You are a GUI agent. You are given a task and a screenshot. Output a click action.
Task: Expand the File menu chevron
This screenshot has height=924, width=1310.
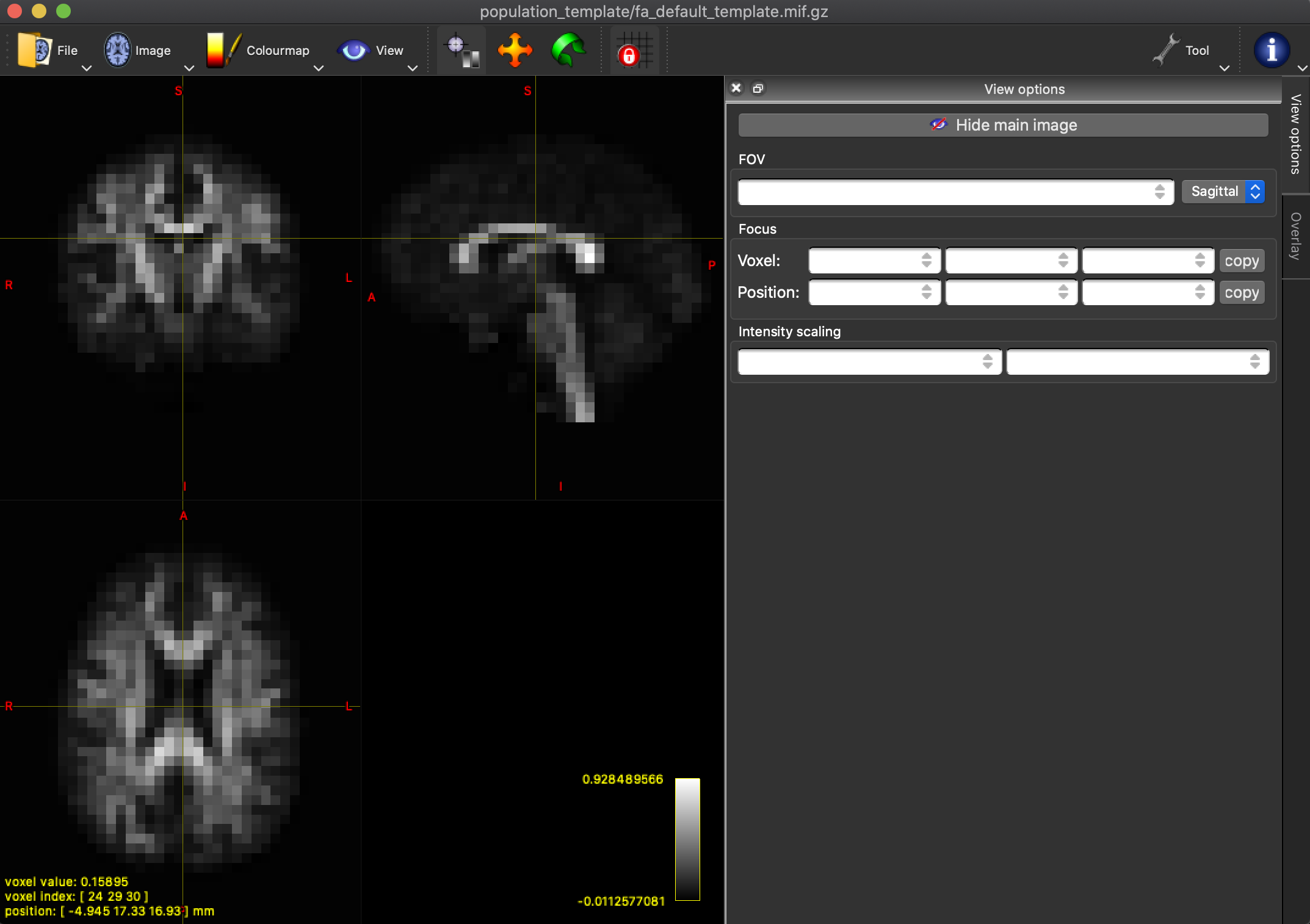click(x=86, y=68)
